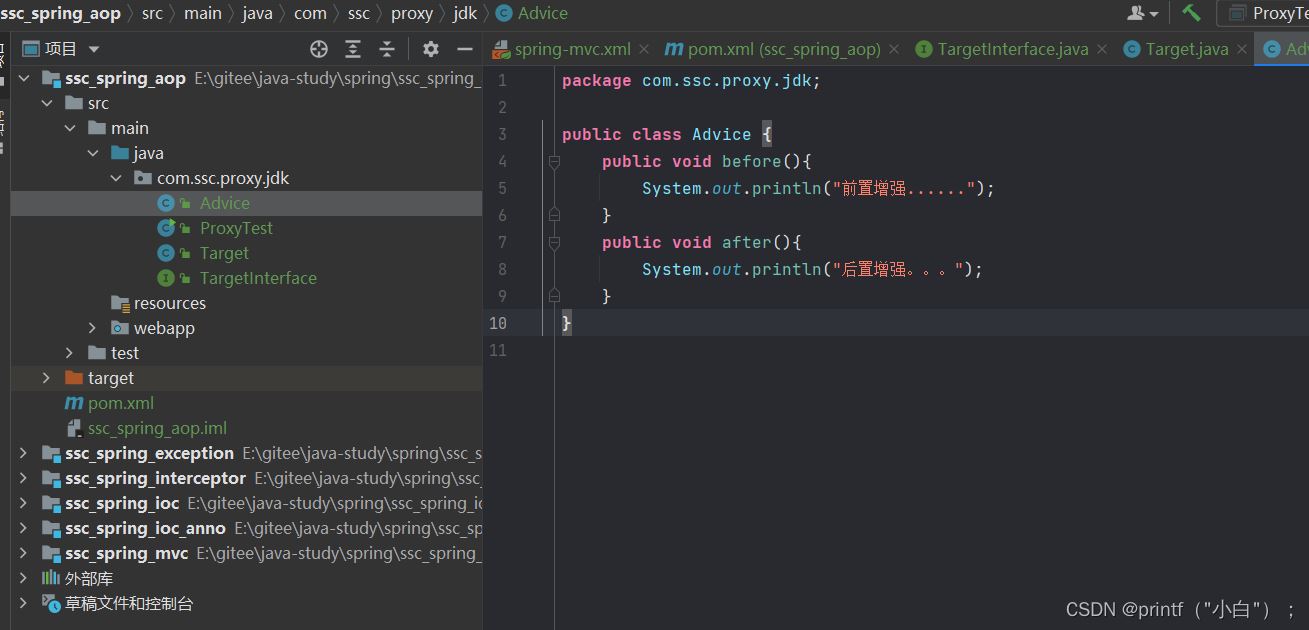1309x630 pixels.
Task: Select ProxyTest in the project tree
Action: coord(236,228)
